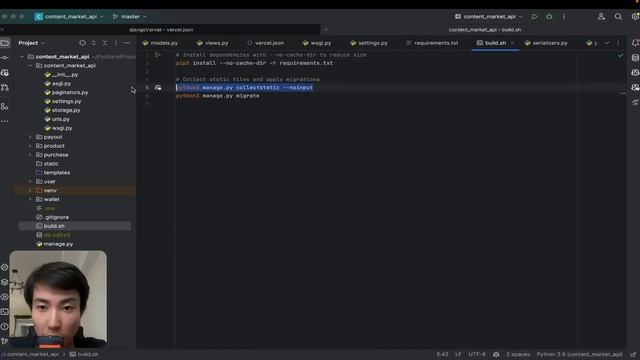Run the content_market_api configuration
The height and width of the screenshot is (360, 640).
(534, 16)
